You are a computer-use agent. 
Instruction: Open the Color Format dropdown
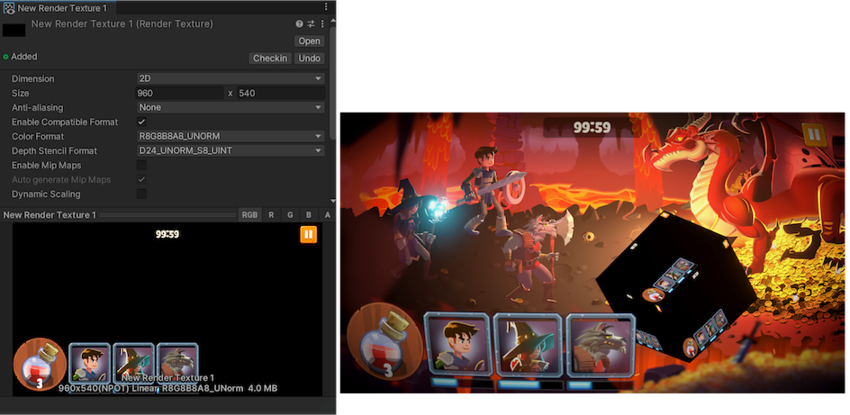tap(230, 136)
